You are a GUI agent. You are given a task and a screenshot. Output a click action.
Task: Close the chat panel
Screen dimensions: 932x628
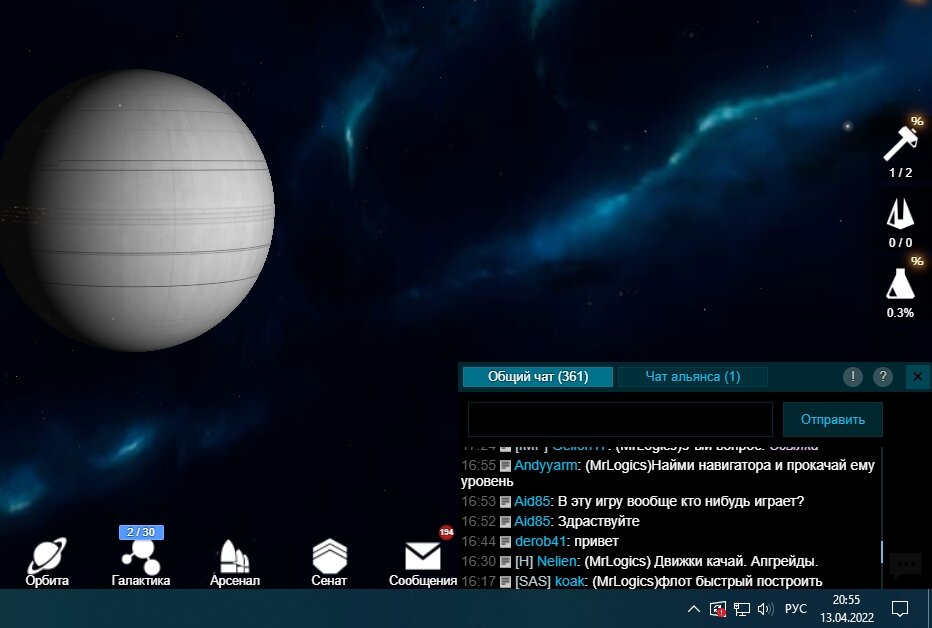(x=917, y=377)
